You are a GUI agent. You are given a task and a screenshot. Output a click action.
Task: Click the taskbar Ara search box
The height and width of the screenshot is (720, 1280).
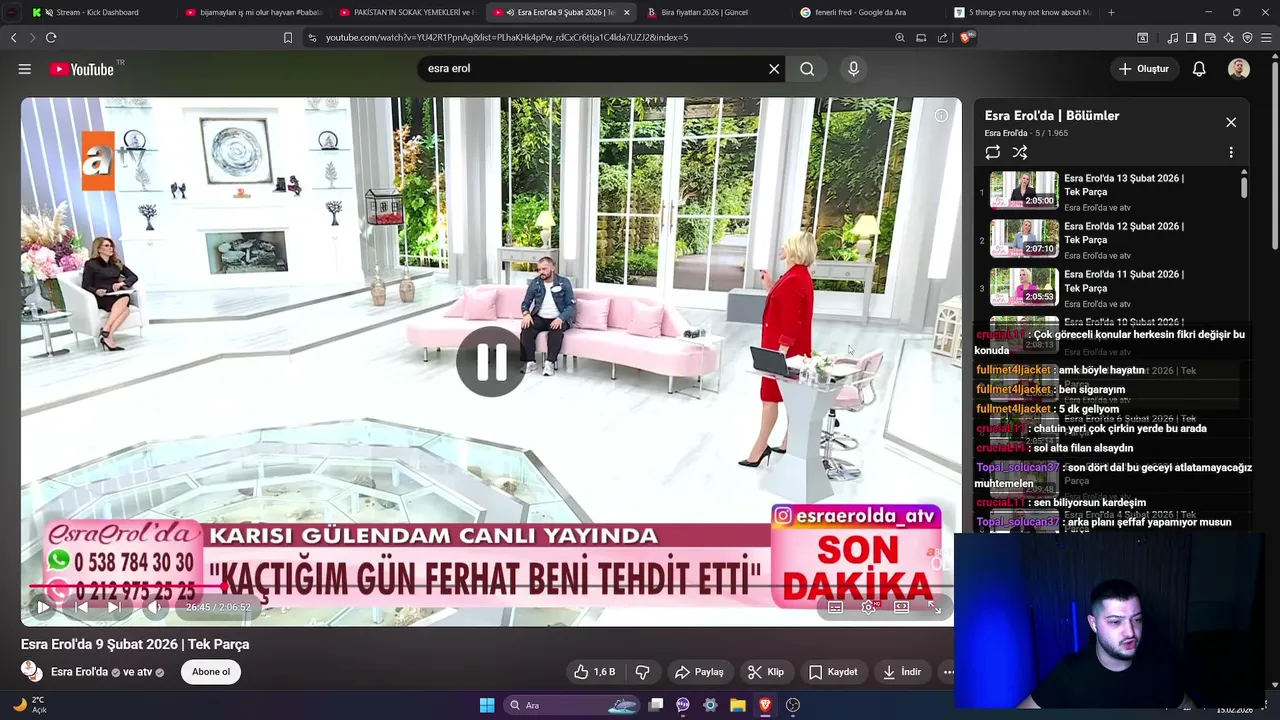point(572,705)
